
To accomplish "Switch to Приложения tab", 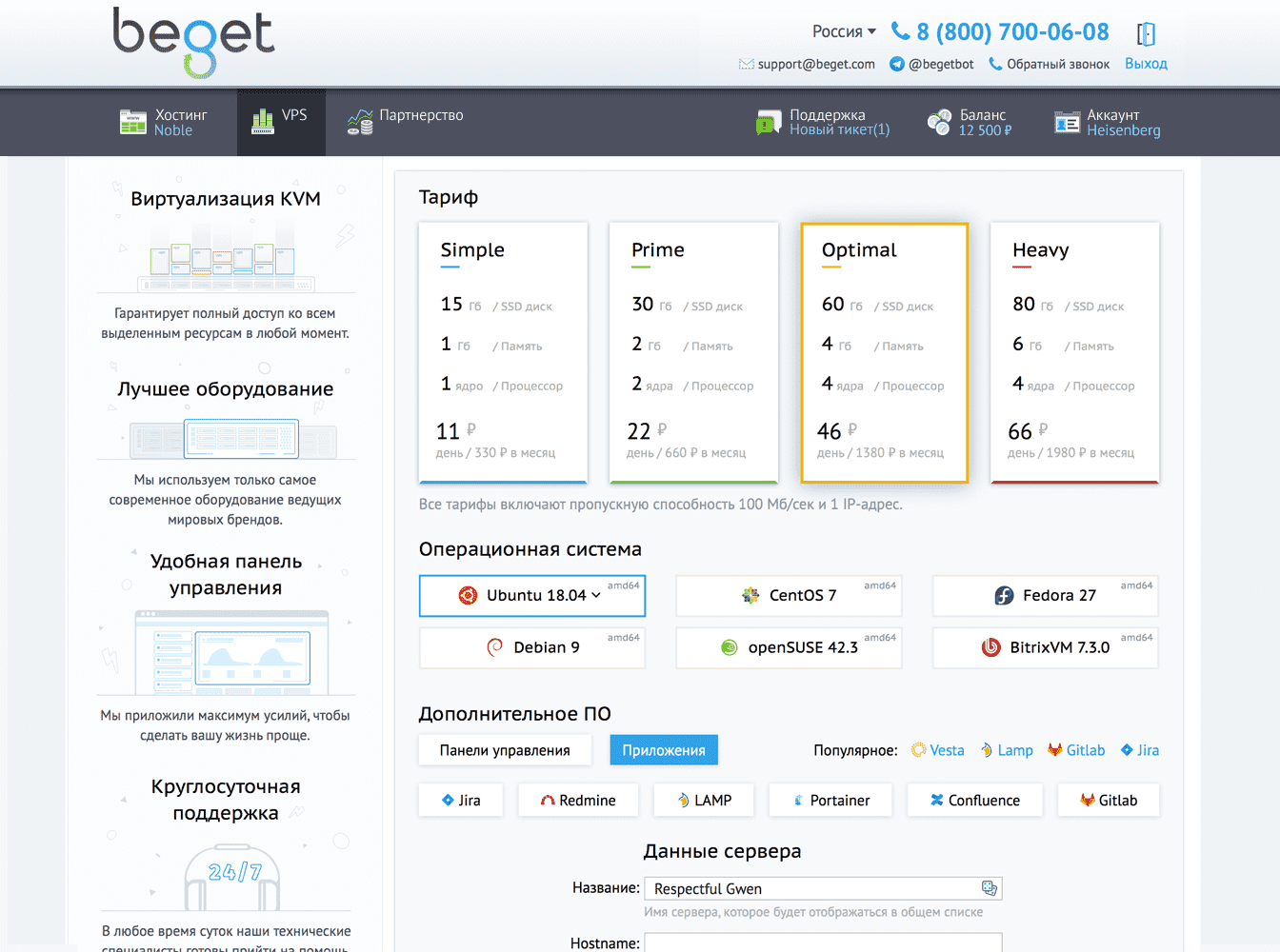I will [x=664, y=750].
